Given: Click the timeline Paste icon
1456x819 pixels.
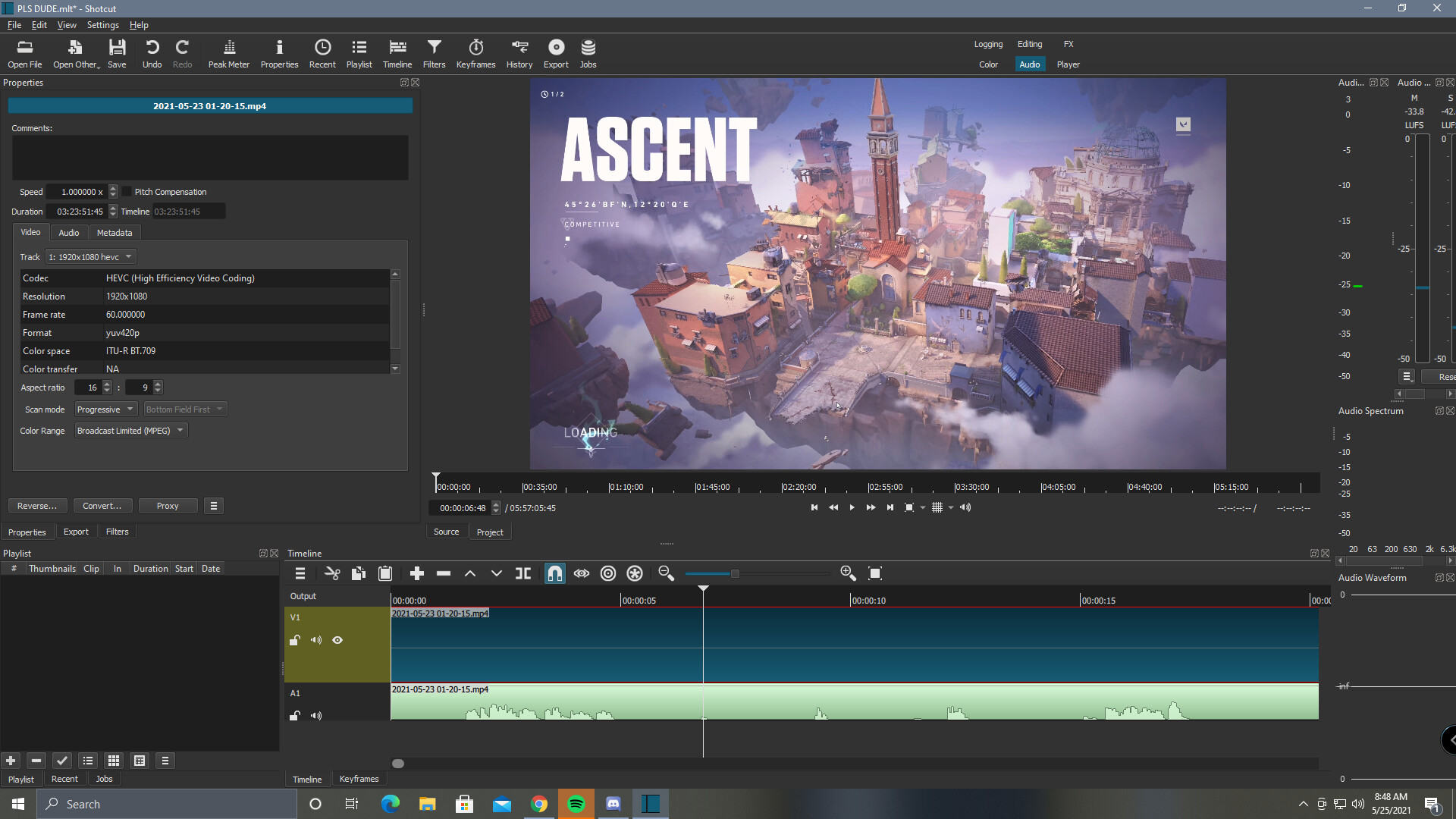Looking at the screenshot, I should click(x=385, y=573).
